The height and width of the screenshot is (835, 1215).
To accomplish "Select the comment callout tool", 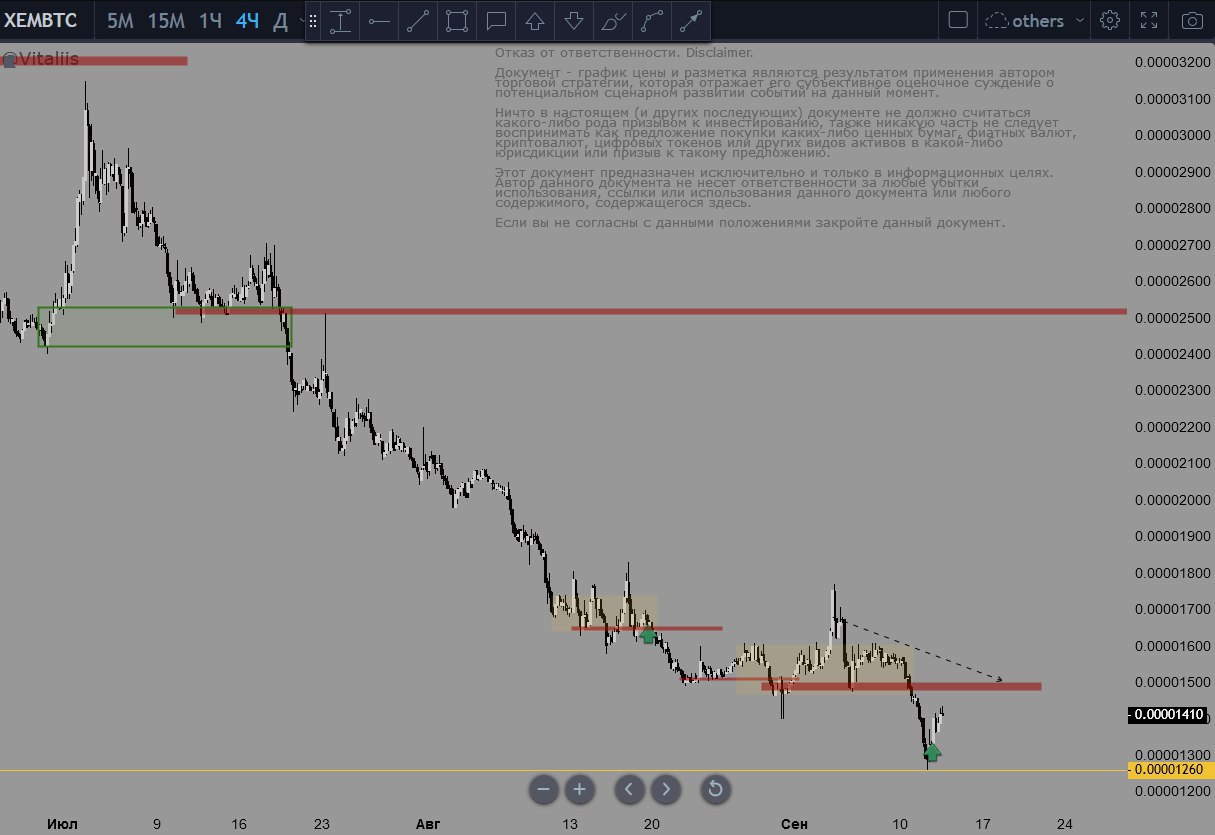I will (496, 20).
